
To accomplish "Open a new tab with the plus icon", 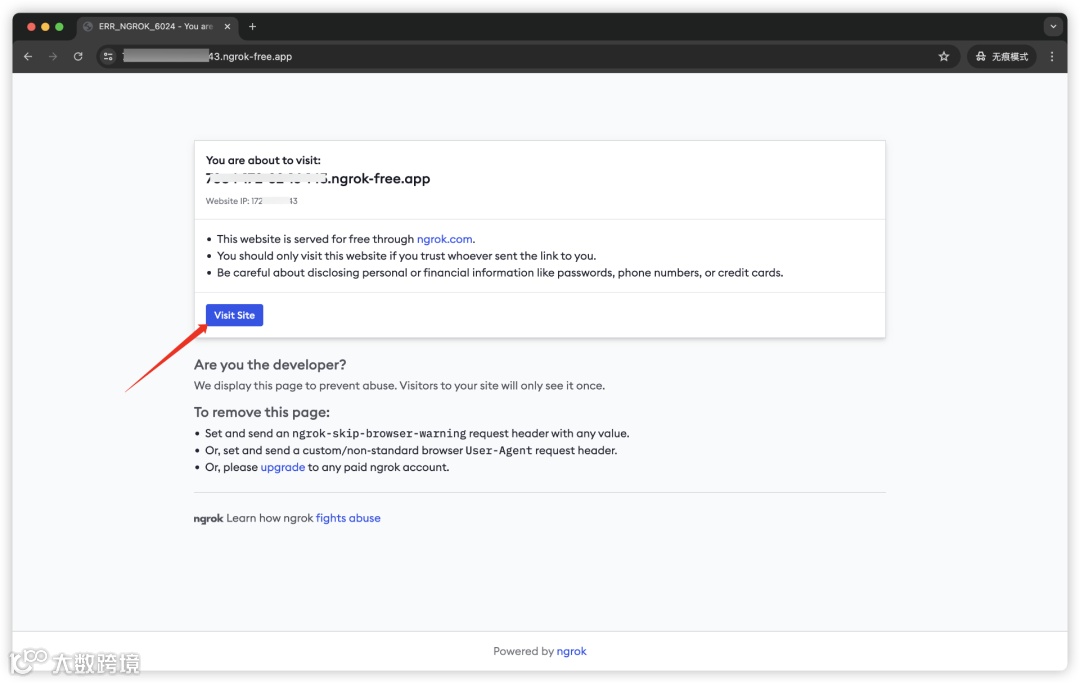I will (252, 27).
